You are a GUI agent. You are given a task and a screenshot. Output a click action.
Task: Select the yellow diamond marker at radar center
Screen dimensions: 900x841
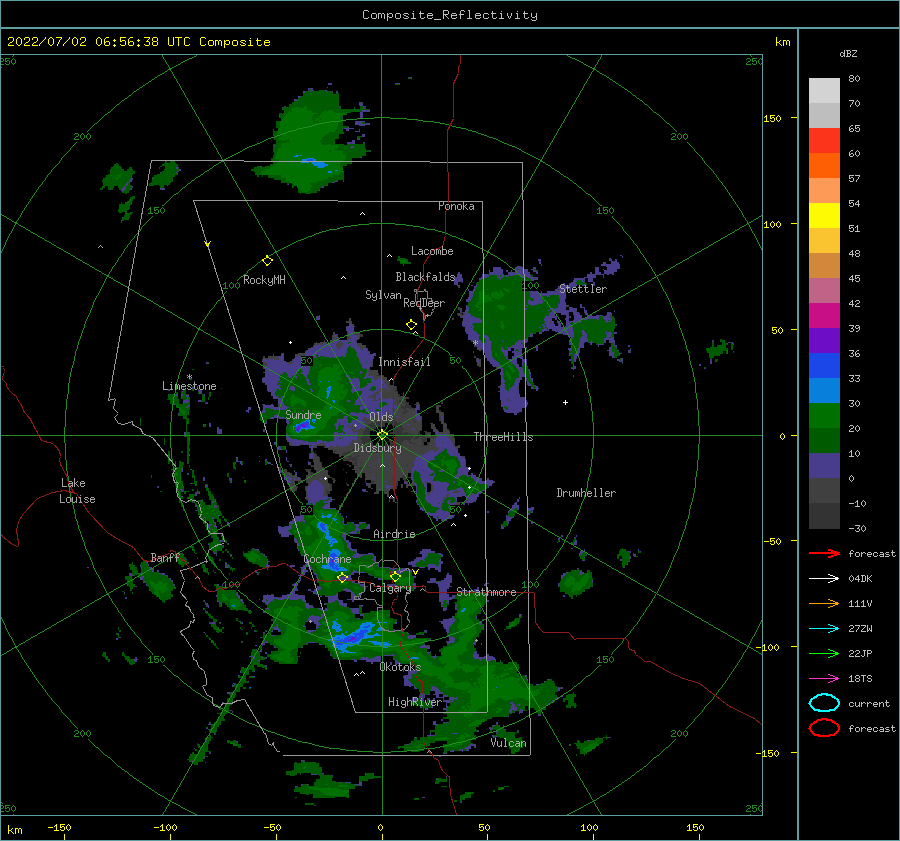382,435
